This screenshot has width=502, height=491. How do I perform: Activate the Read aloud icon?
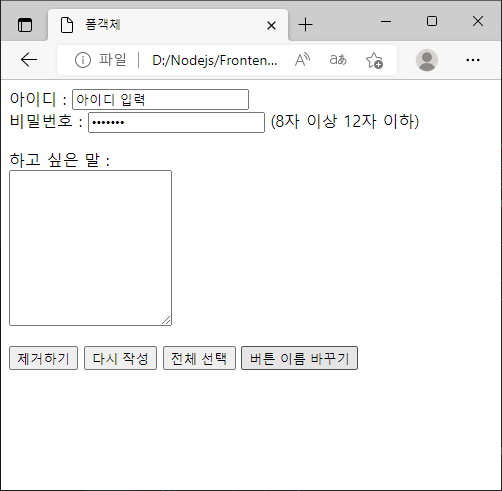point(302,60)
